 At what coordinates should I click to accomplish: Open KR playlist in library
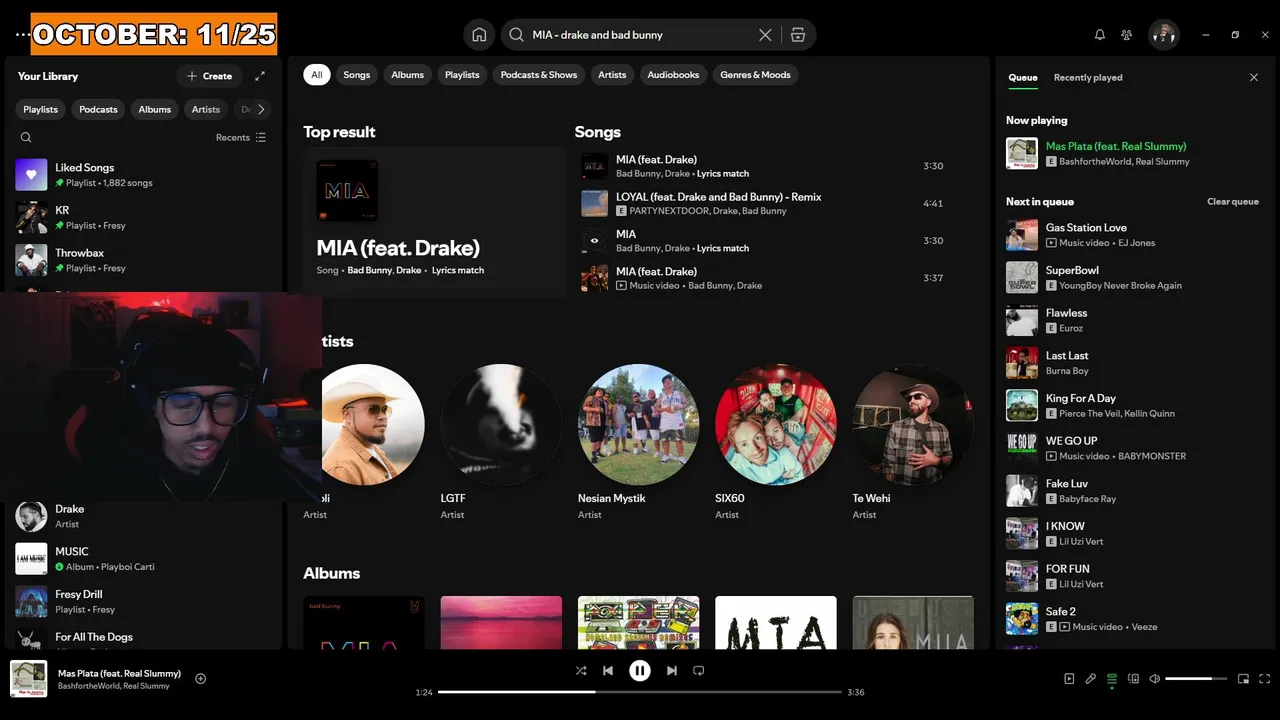[x=144, y=217]
